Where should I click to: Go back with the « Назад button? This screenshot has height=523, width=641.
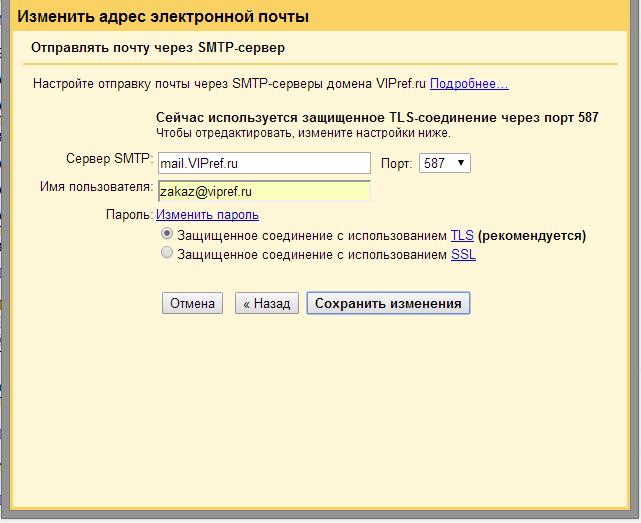tap(264, 304)
